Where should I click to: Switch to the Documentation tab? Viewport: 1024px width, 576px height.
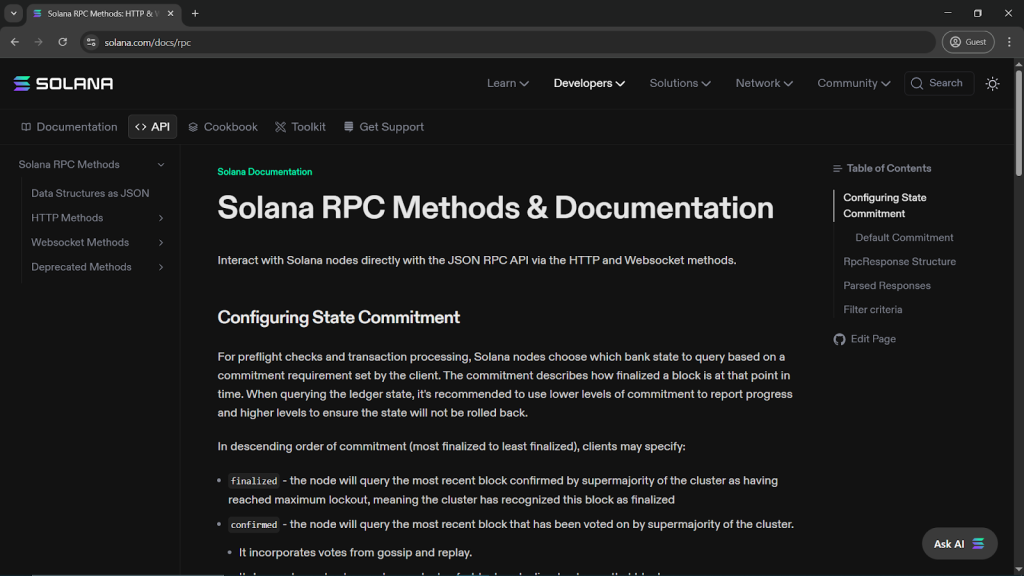coord(69,127)
